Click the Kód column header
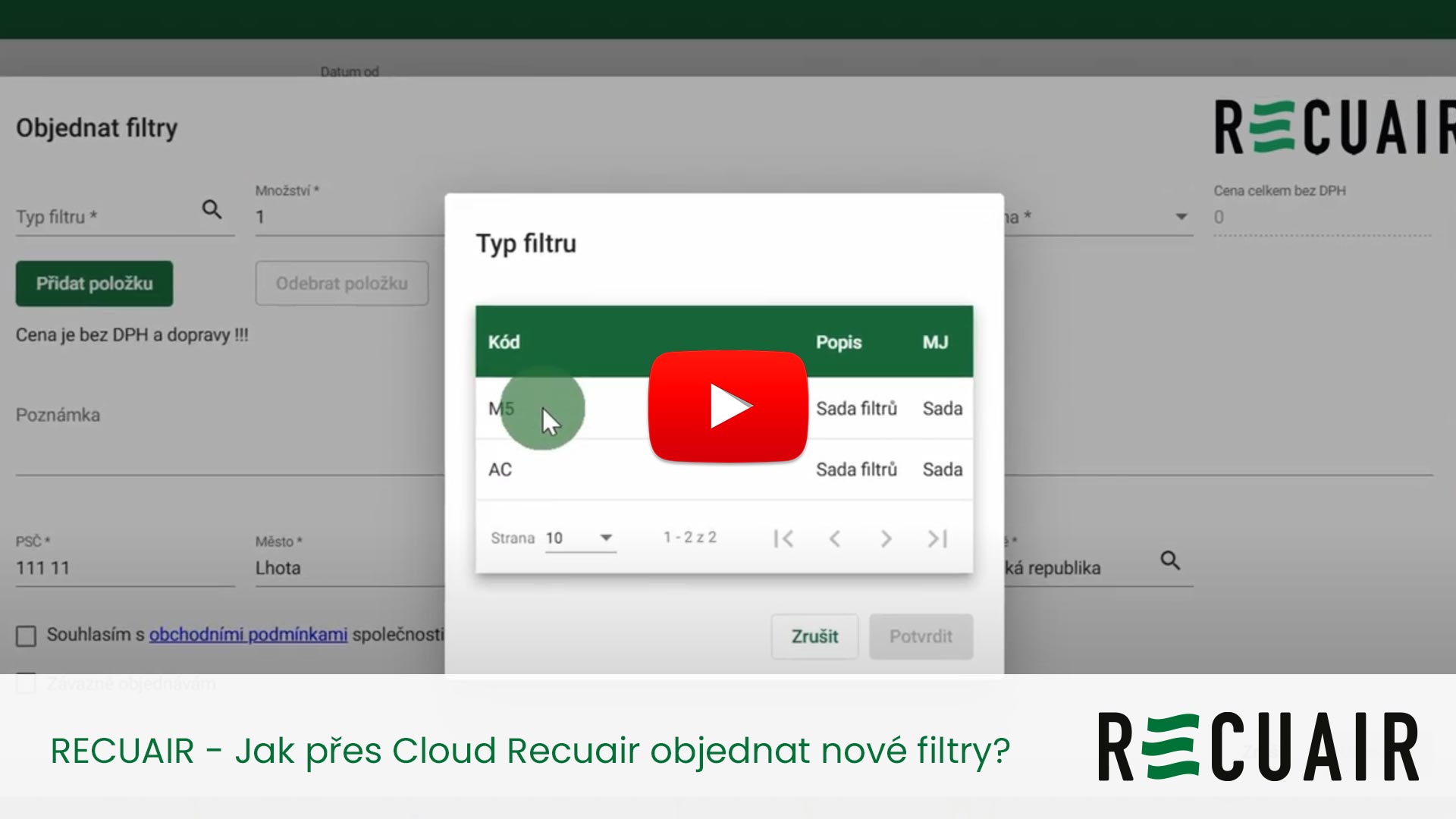 pyautogui.click(x=504, y=342)
